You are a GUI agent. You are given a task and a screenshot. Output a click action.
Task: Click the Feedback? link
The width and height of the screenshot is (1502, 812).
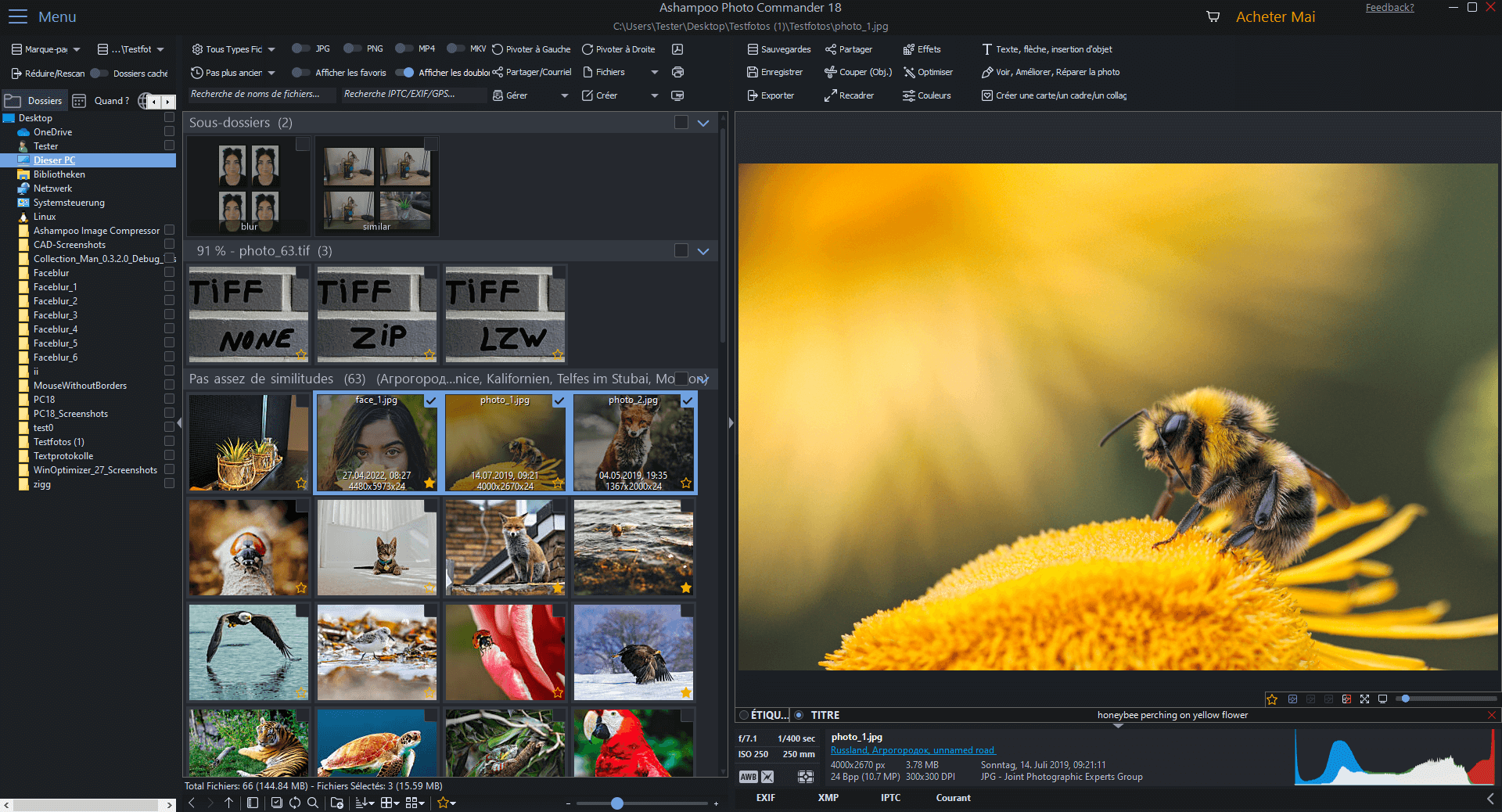(x=1389, y=8)
